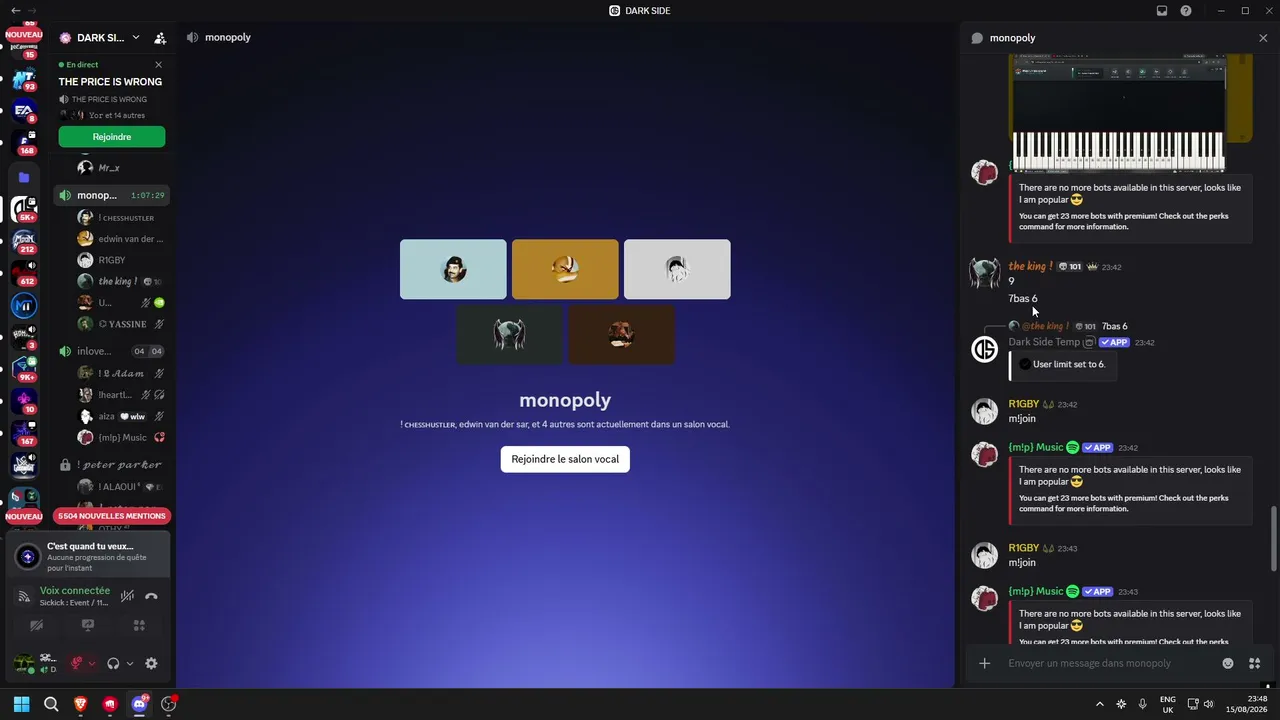1280x720 pixels.
Task: Open the Discord inbox icon
Action: pos(1162,11)
